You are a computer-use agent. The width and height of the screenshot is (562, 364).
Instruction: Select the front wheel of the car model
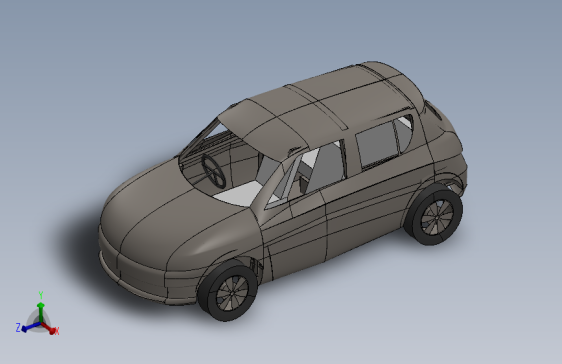pyautogui.click(x=228, y=291)
